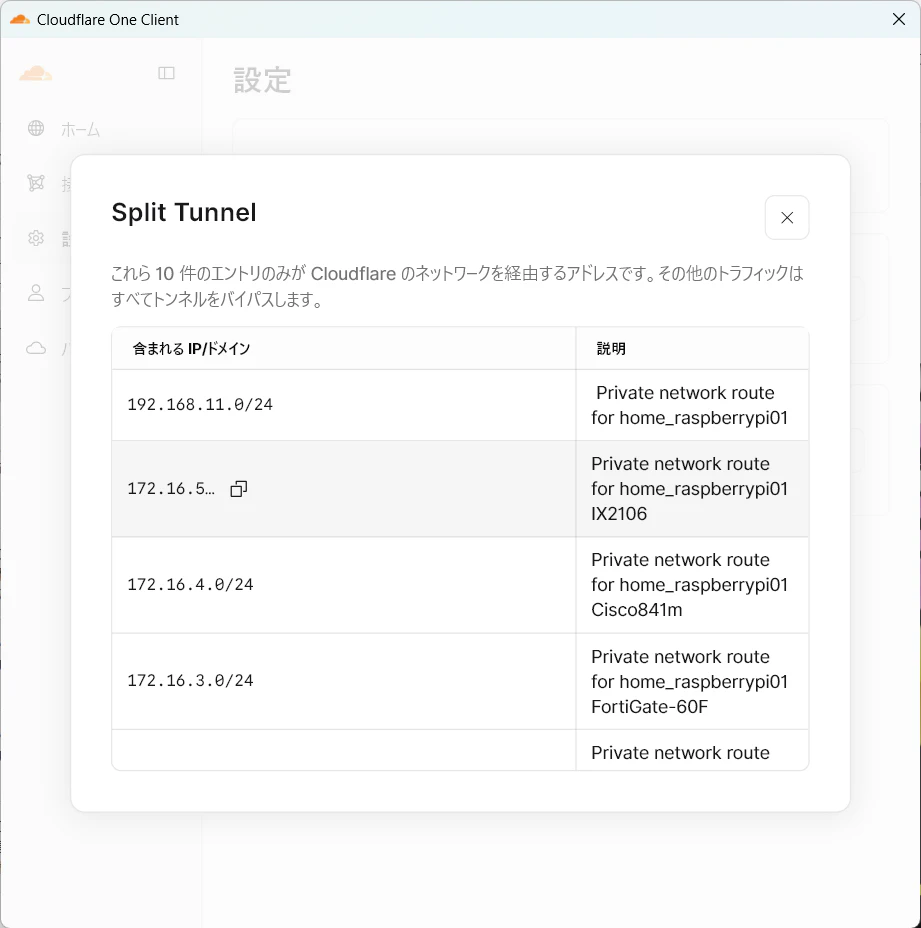Copy the truncated 172.16.5 address
The image size is (921, 928).
239,489
